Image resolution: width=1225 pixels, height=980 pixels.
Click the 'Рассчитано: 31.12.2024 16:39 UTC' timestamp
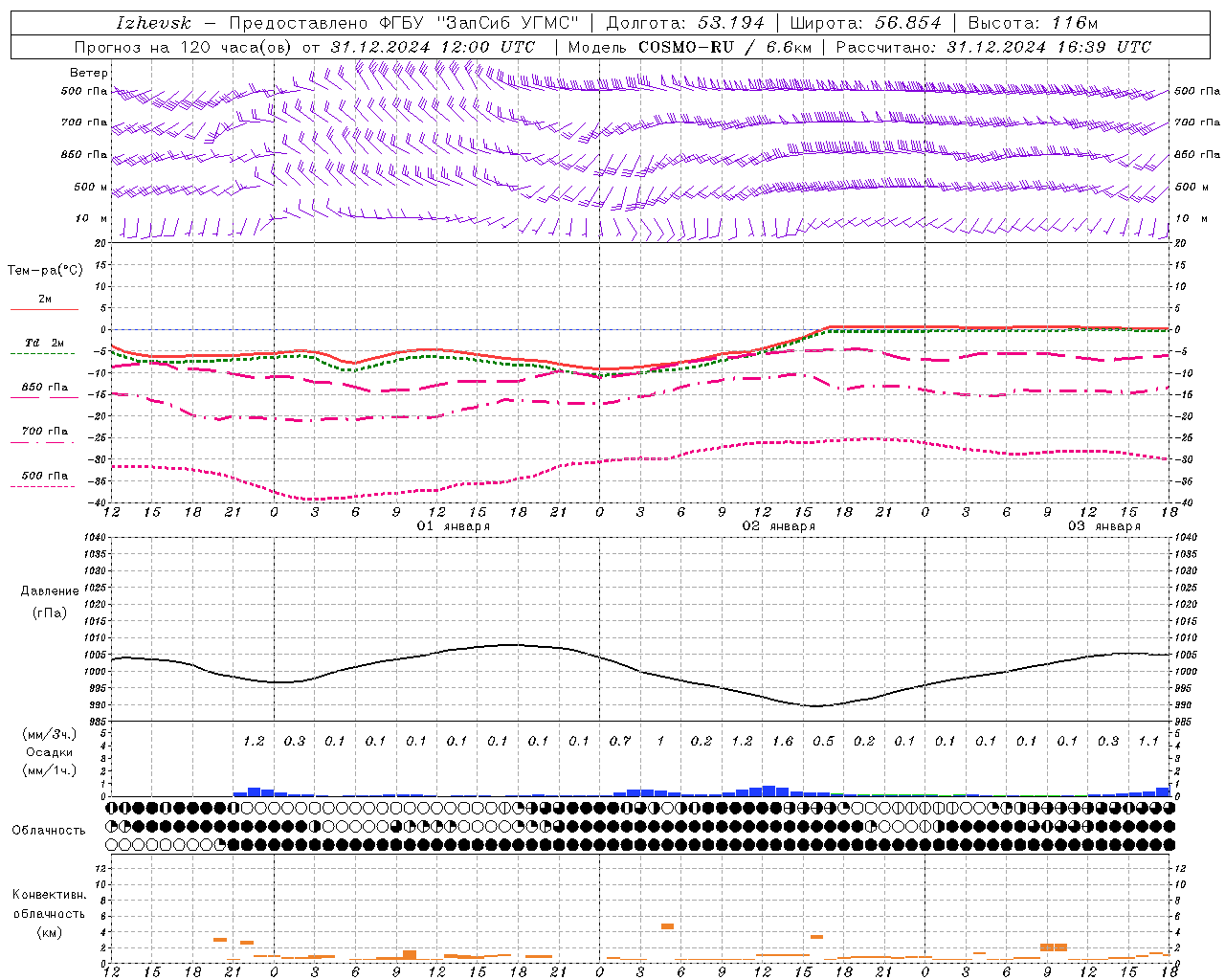[993, 47]
